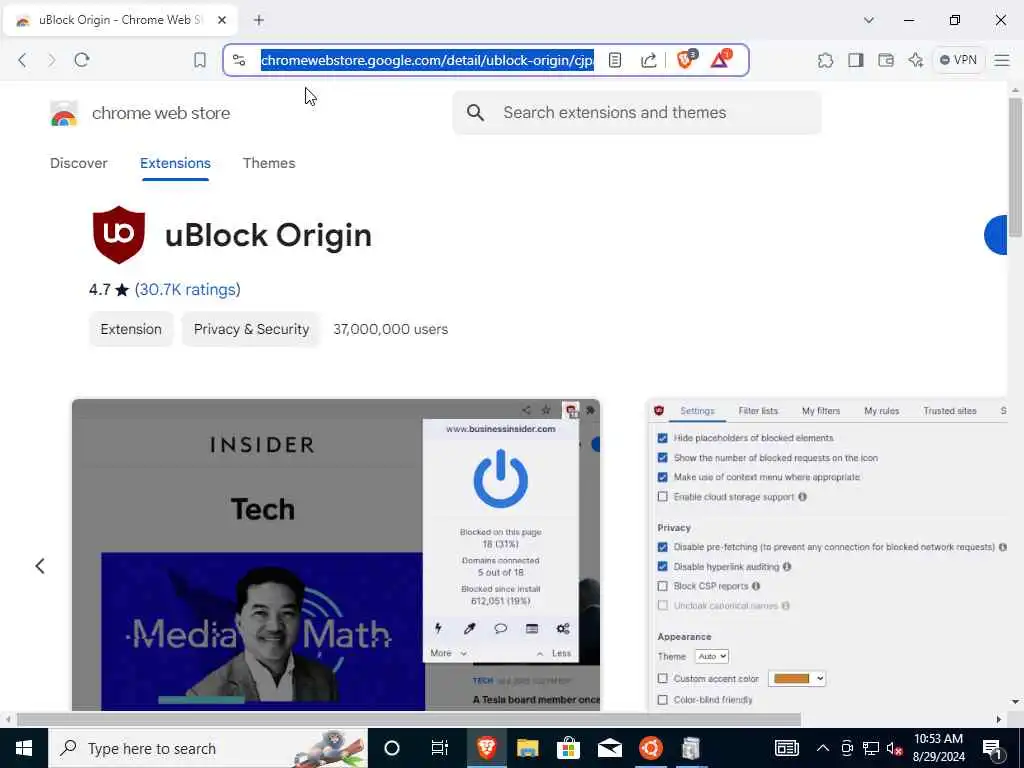Open File Explorer from taskbar

(x=527, y=748)
